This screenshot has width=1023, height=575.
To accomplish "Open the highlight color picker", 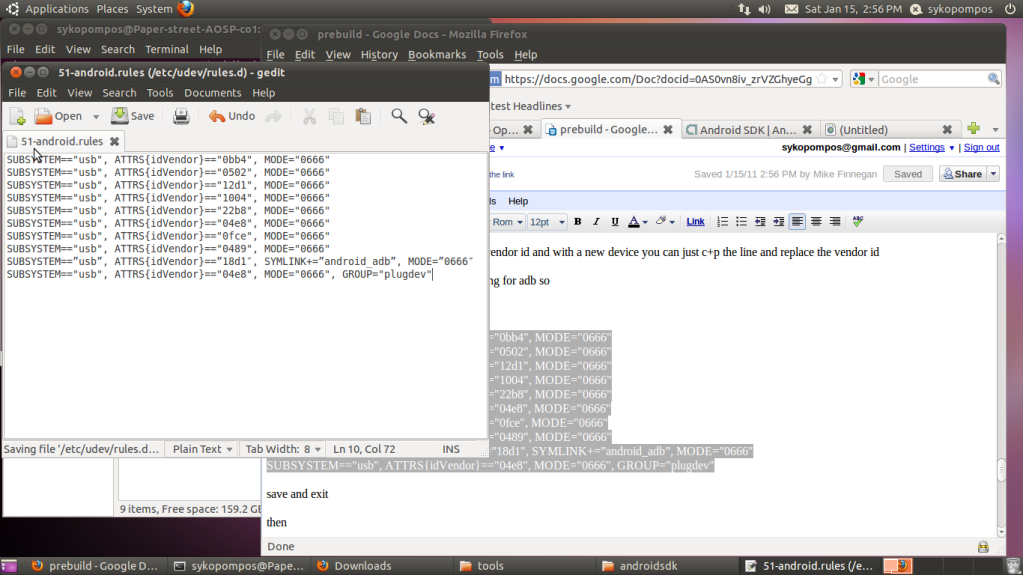I will [665, 222].
